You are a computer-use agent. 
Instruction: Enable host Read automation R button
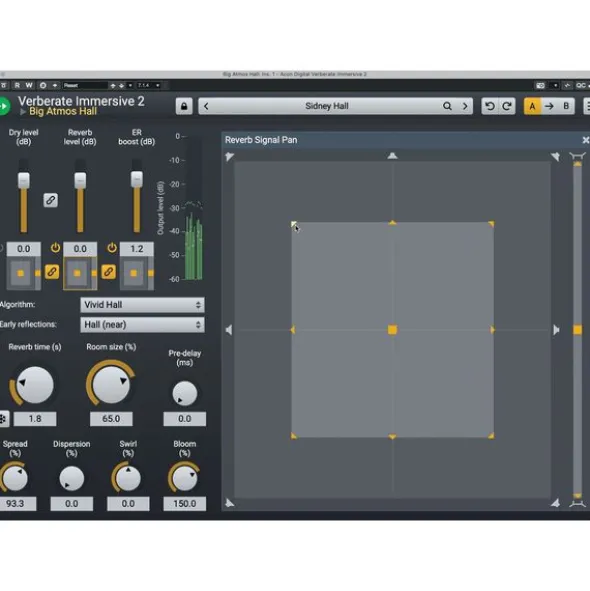pyautogui.click(x=17, y=86)
